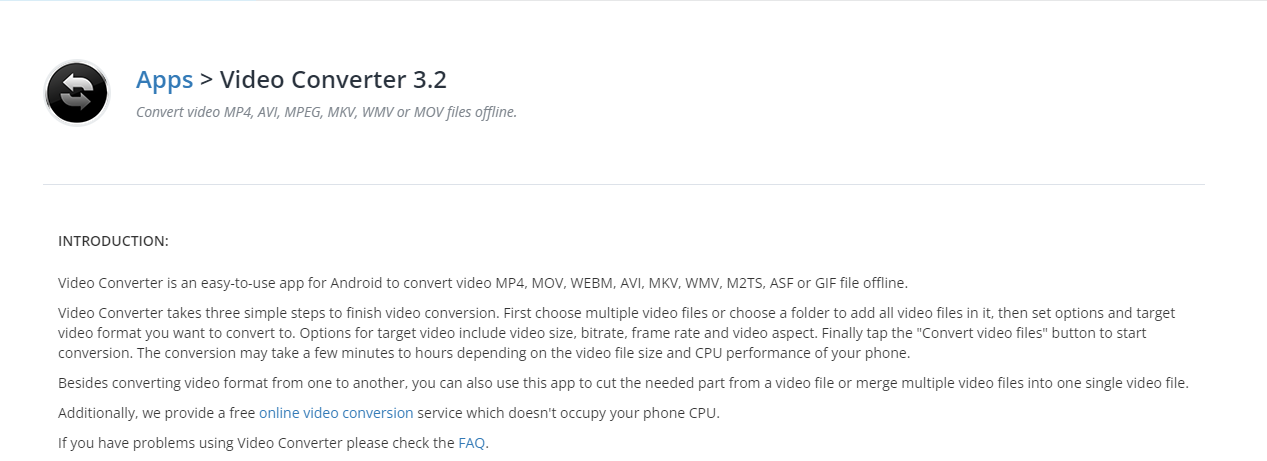The width and height of the screenshot is (1267, 461).
Task: Open the Apps breadcrumb link
Action: pyautogui.click(x=164, y=80)
